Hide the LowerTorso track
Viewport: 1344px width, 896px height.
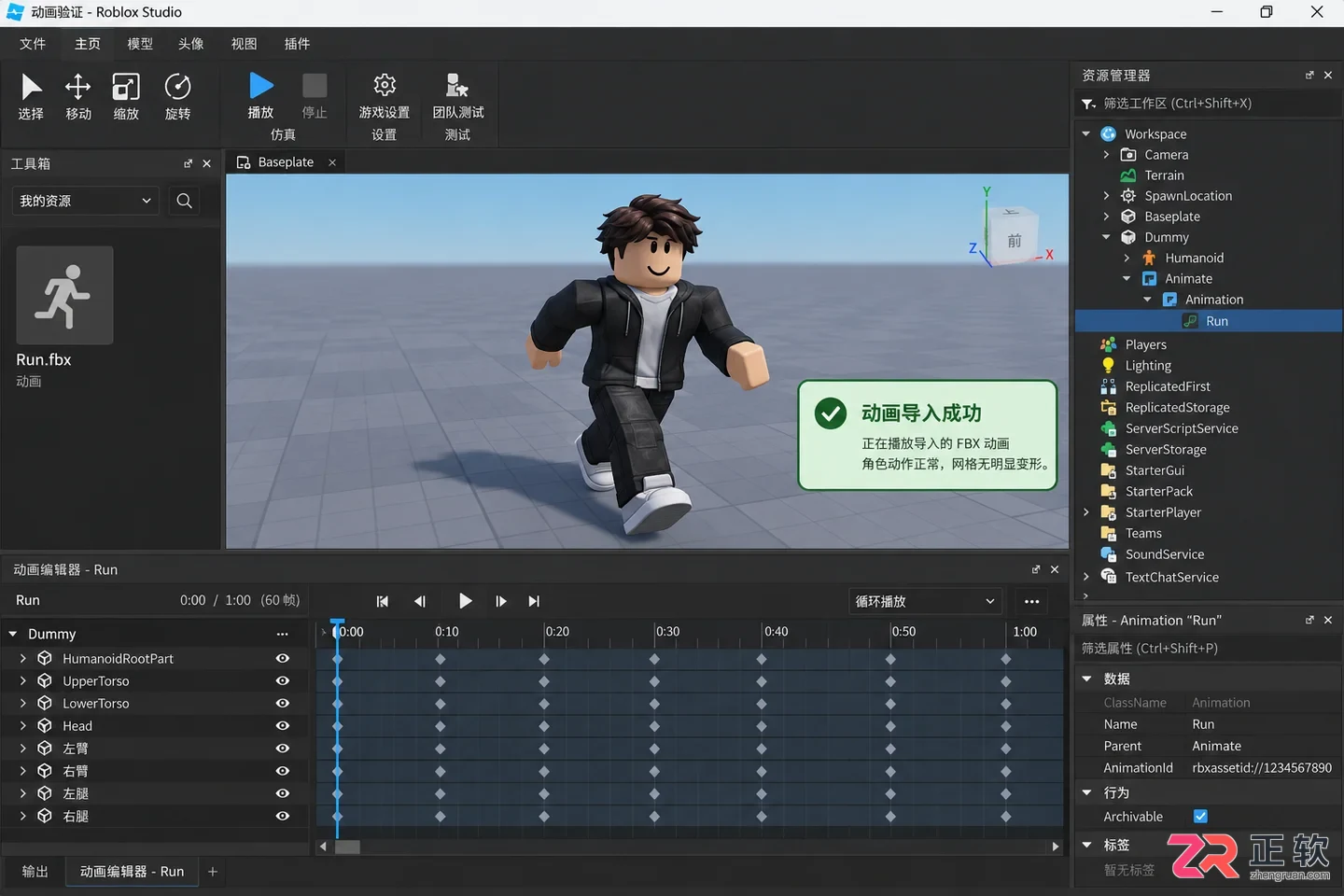[282, 703]
